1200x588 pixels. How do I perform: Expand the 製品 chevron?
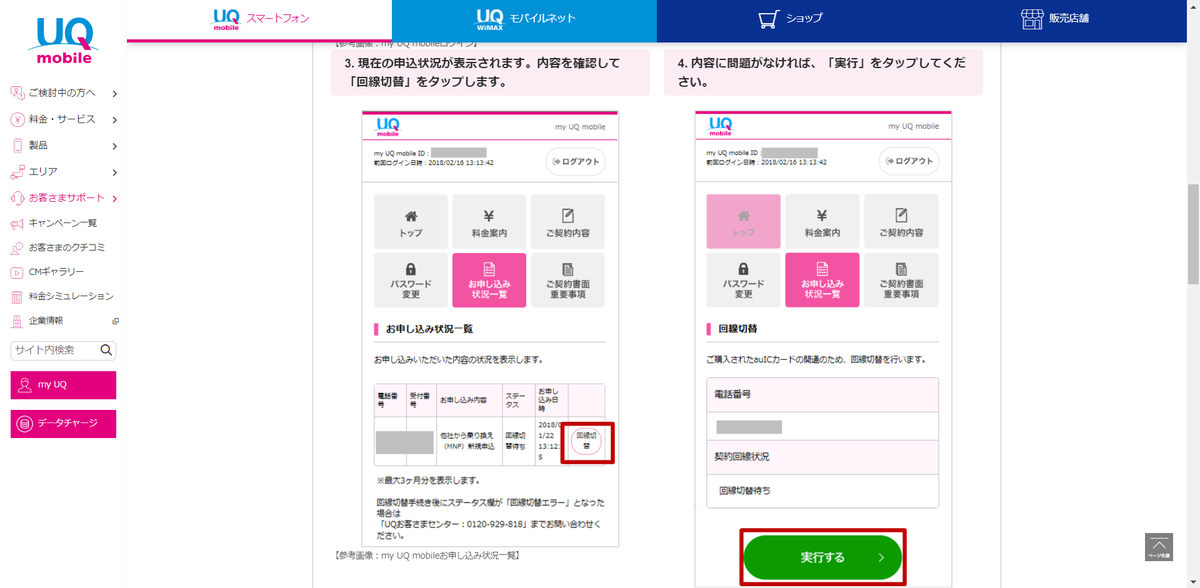(115, 146)
